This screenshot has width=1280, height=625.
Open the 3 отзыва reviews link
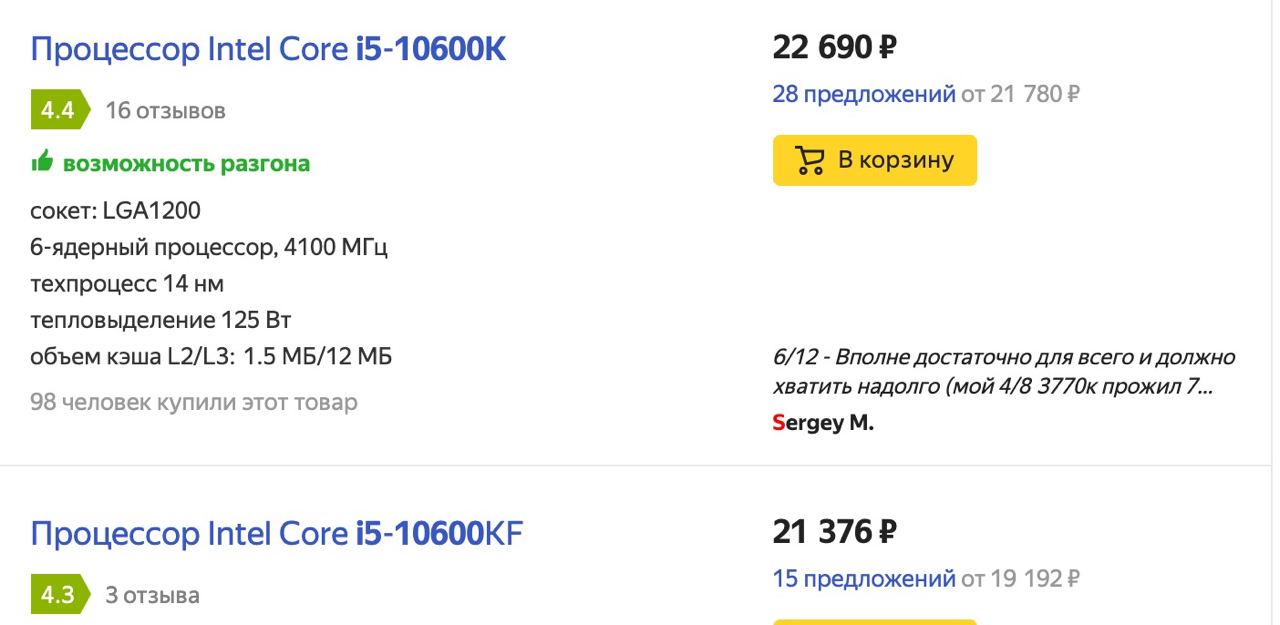click(152, 595)
